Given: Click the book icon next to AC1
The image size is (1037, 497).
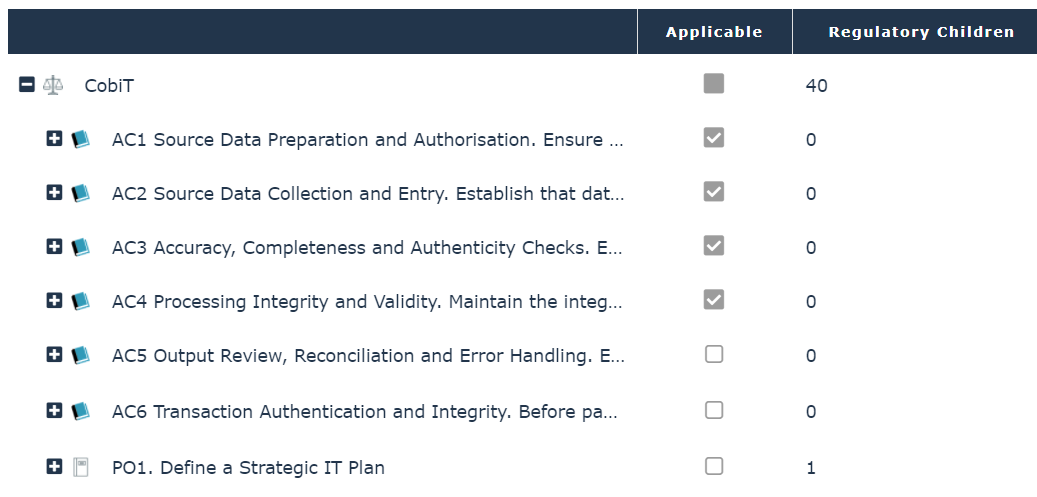Looking at the screenshot, I should click(81, 139).
